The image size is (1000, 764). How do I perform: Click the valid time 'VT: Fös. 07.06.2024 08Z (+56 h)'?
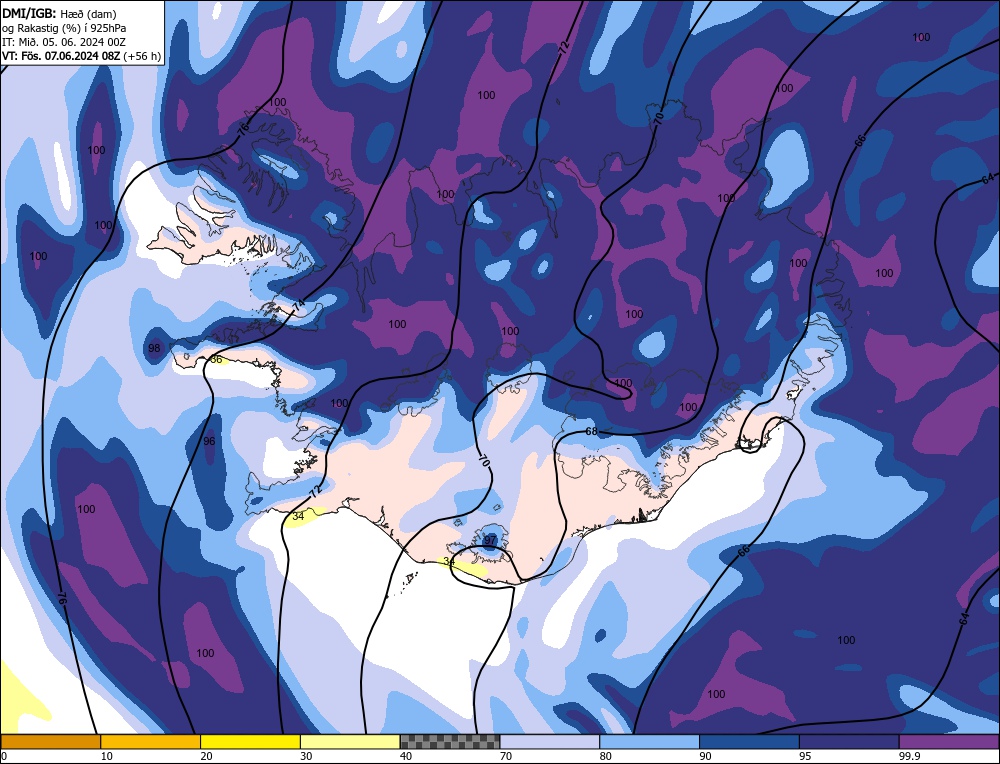tap(81, 56)
